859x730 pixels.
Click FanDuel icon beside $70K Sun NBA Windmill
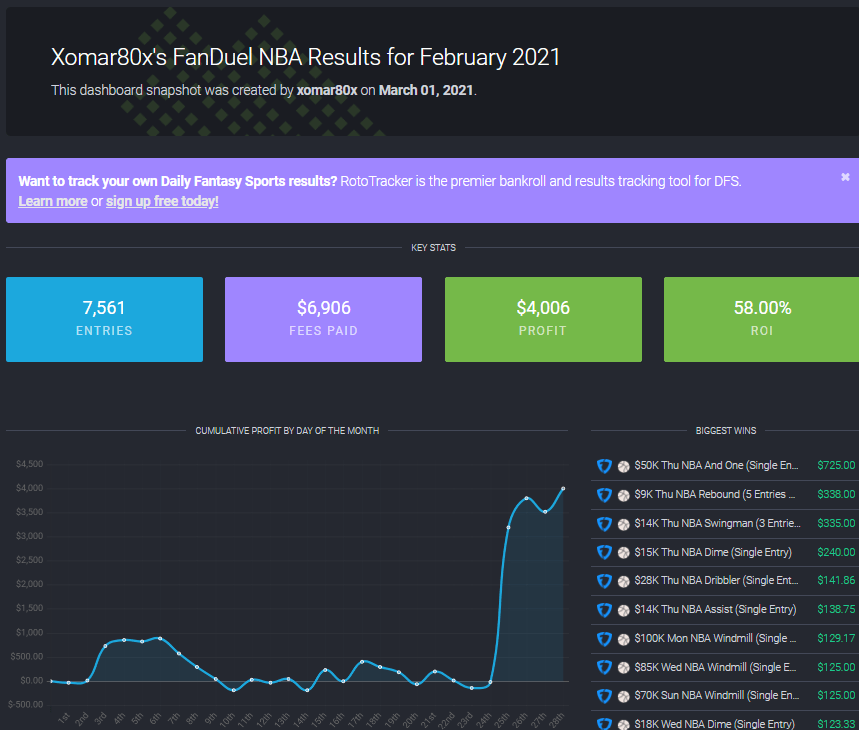click(604, 696)
